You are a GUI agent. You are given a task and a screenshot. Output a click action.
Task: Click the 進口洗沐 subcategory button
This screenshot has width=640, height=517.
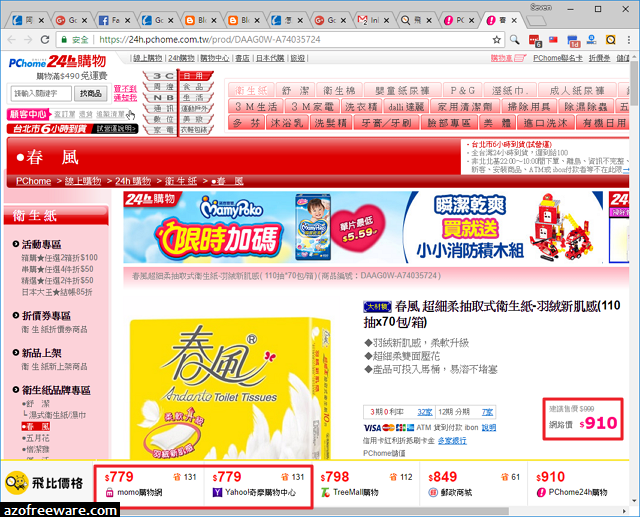[546, 123]
